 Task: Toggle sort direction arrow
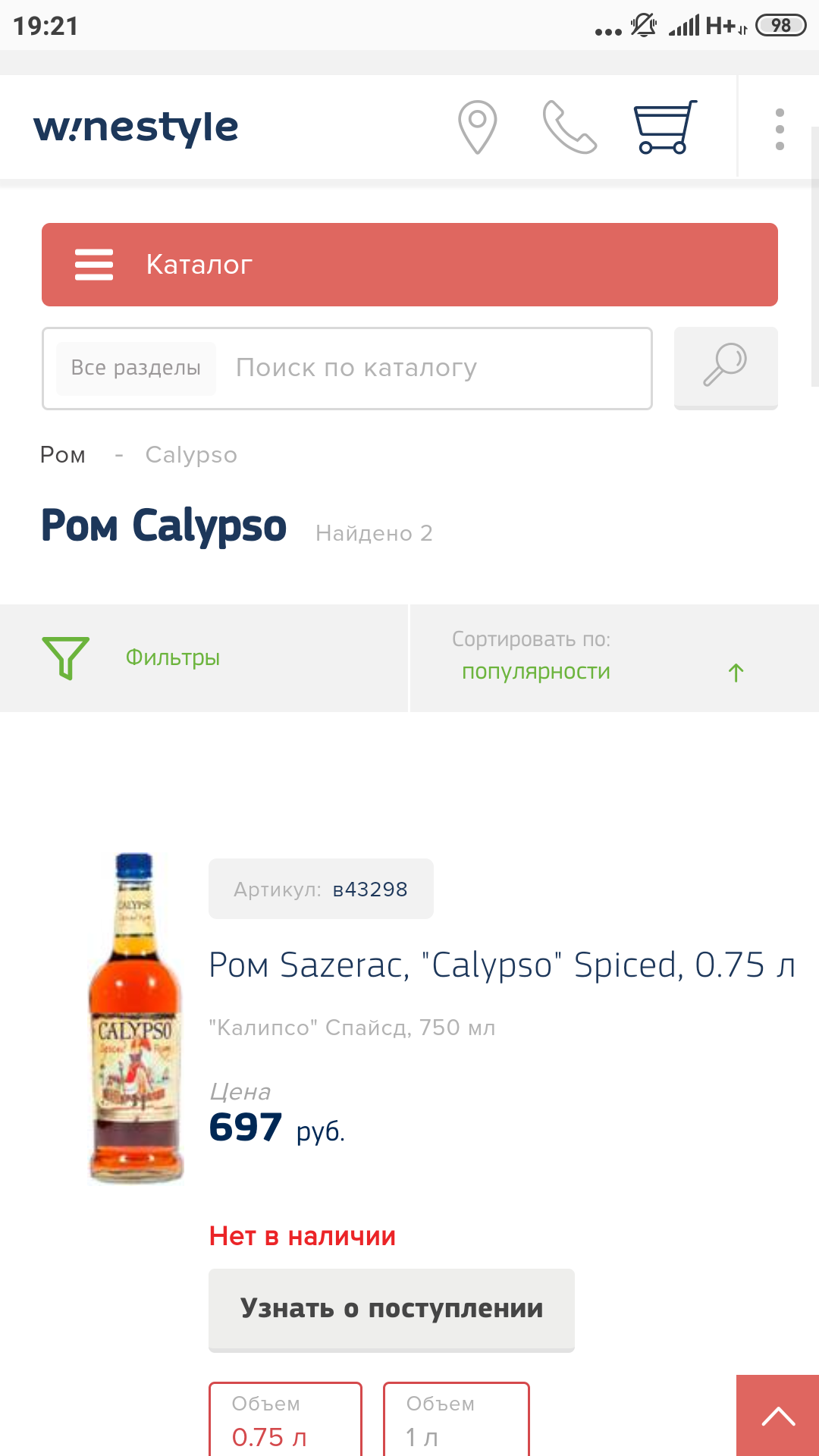tap(736, 673)
